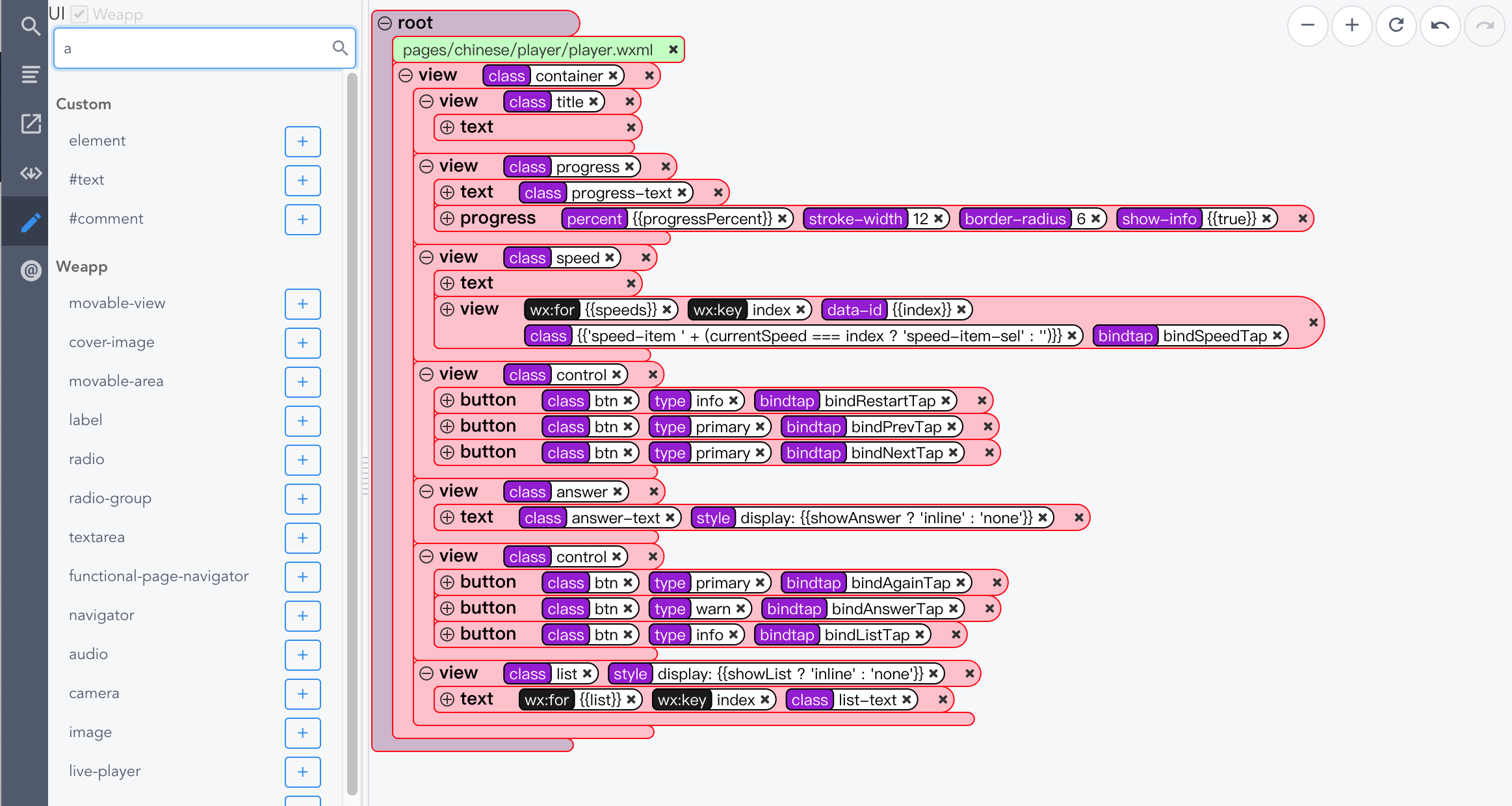
Task: Add a movable-view element
Action: tap(302, 304)
